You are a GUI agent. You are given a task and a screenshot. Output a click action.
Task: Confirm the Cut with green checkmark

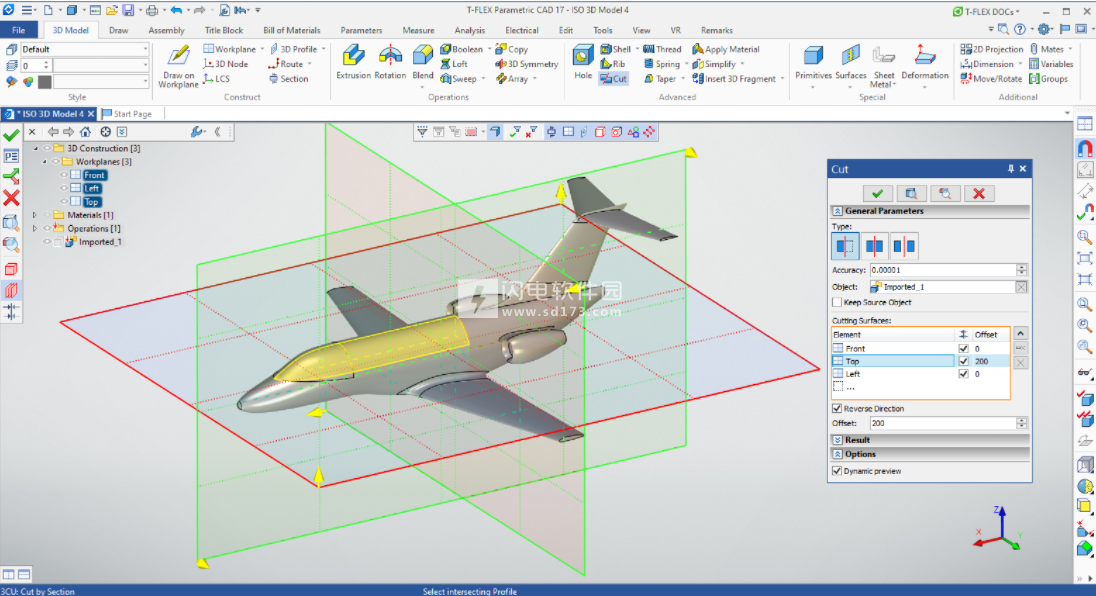877,194
